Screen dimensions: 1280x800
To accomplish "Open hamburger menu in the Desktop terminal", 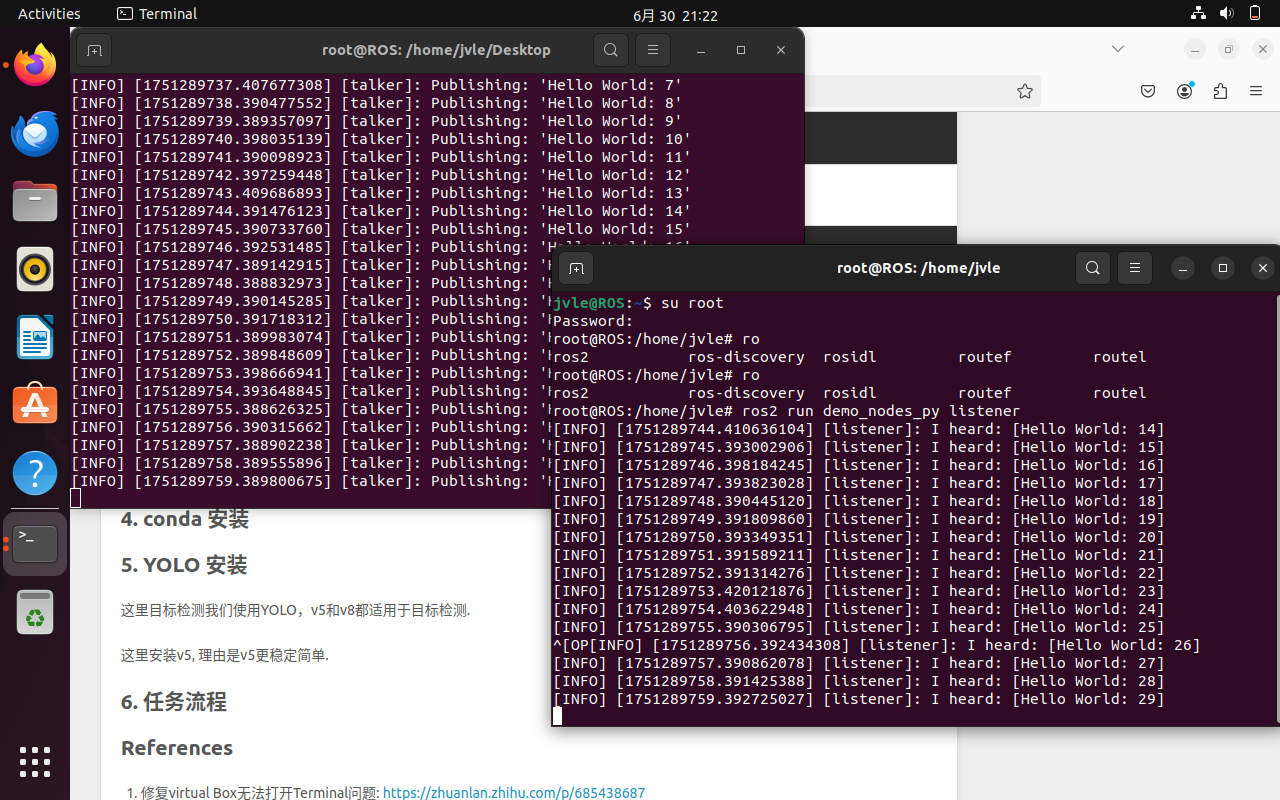I will pos(653,50).
